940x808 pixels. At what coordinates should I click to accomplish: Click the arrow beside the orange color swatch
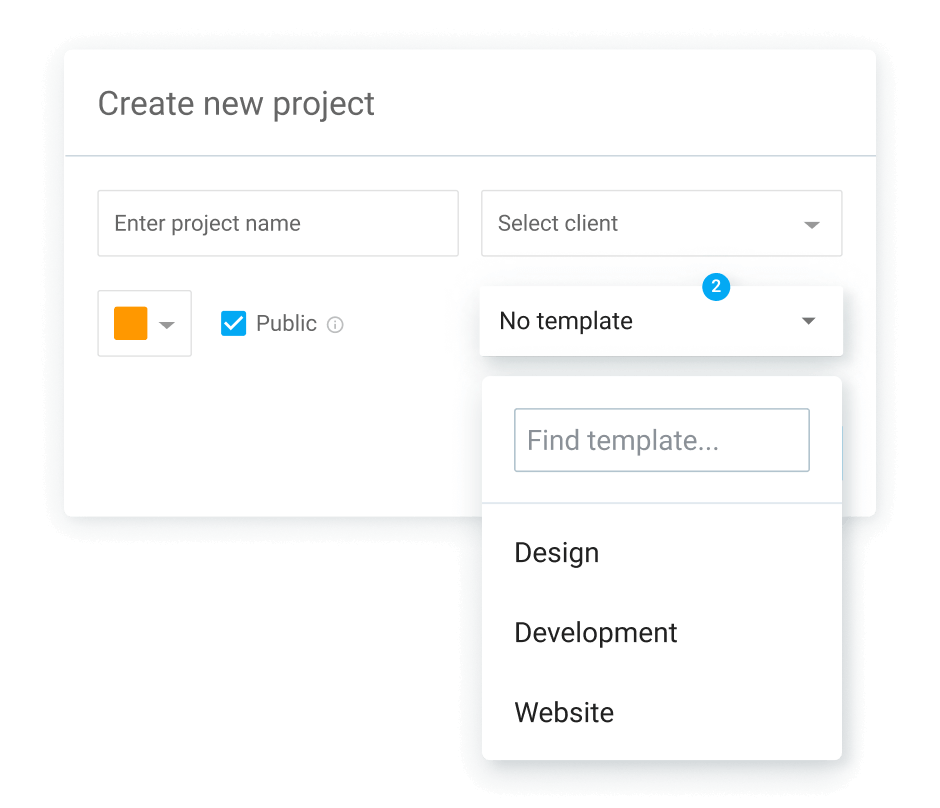click(167, 323)
